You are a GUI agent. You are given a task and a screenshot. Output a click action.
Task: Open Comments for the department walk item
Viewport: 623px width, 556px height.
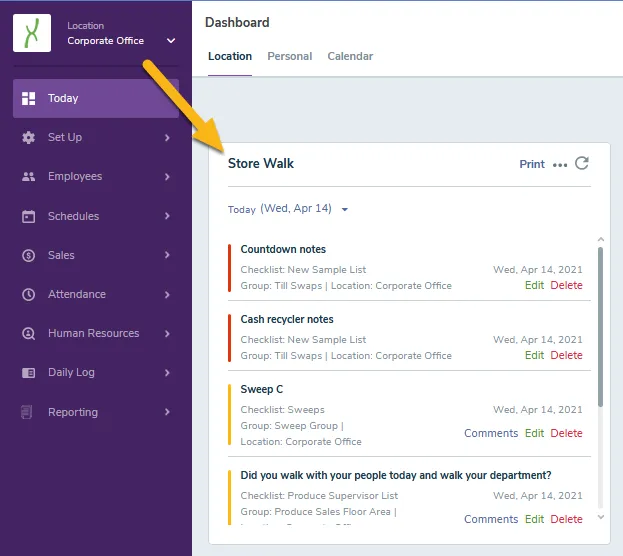click(491, 519)
